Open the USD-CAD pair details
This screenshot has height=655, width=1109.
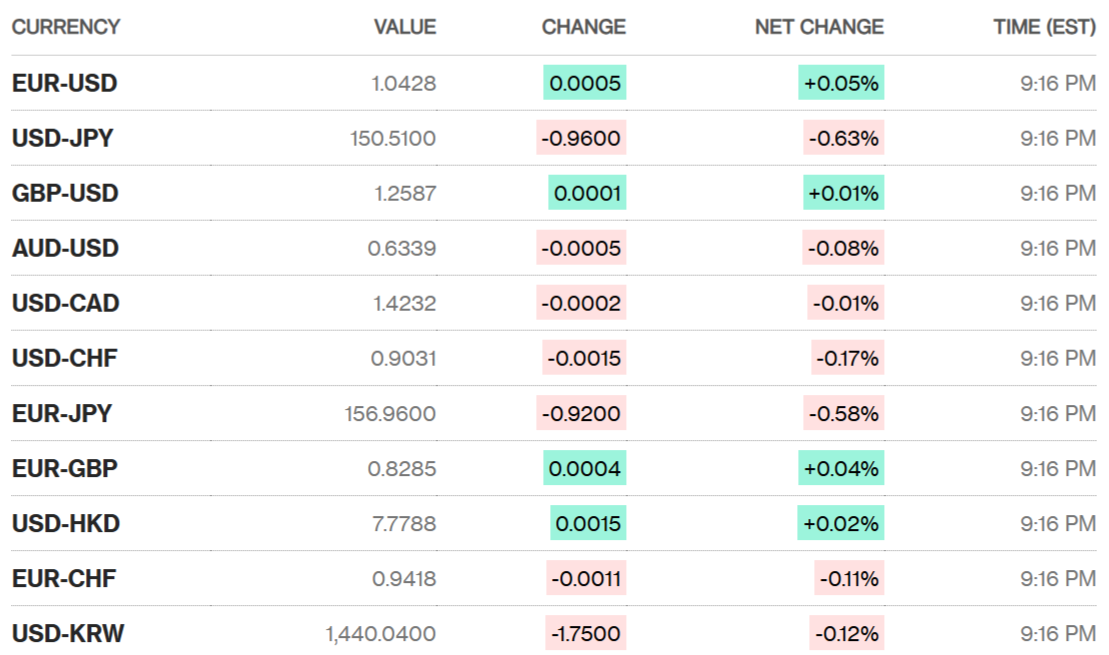pos(66,303)
